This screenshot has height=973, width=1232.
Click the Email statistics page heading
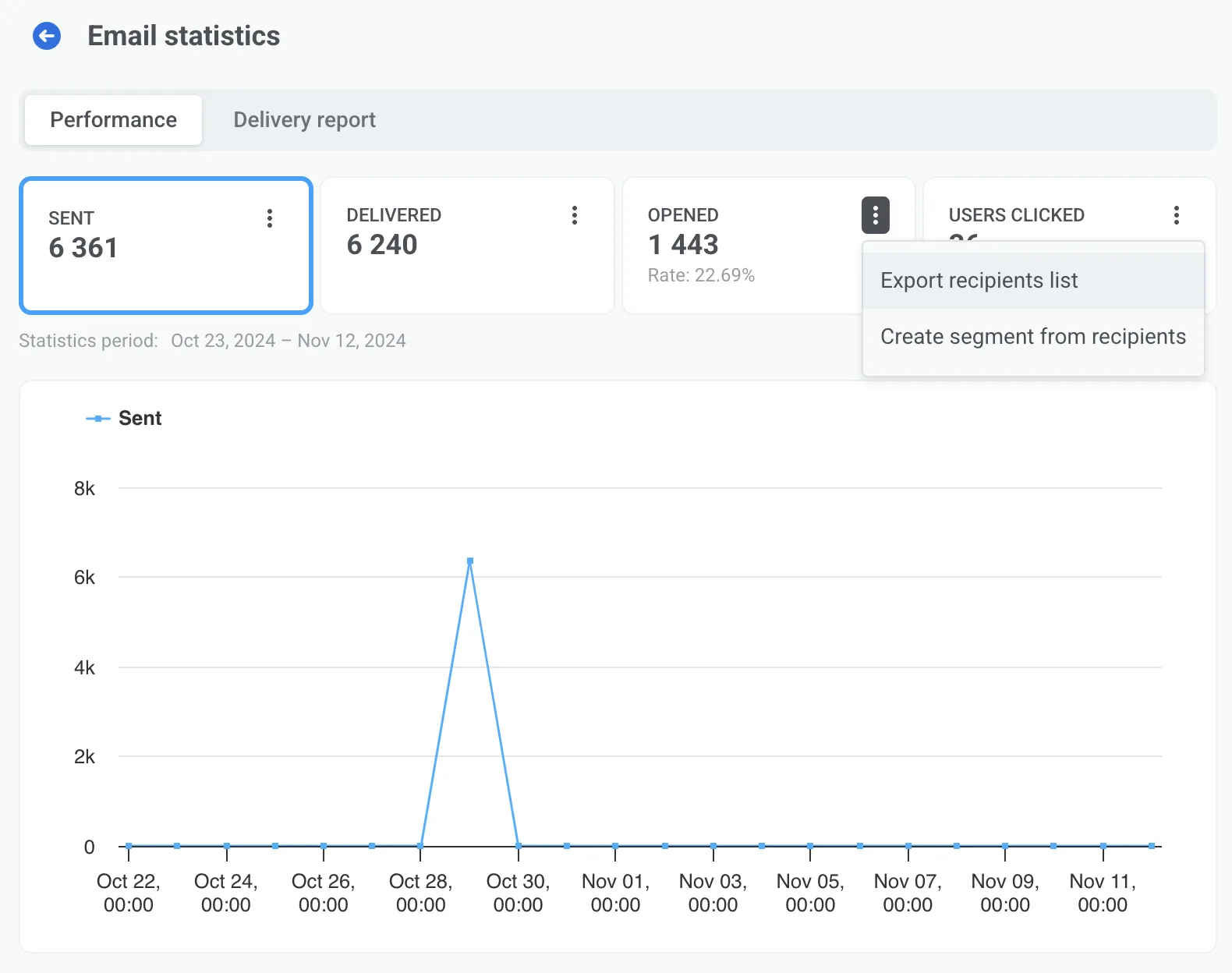183,36
